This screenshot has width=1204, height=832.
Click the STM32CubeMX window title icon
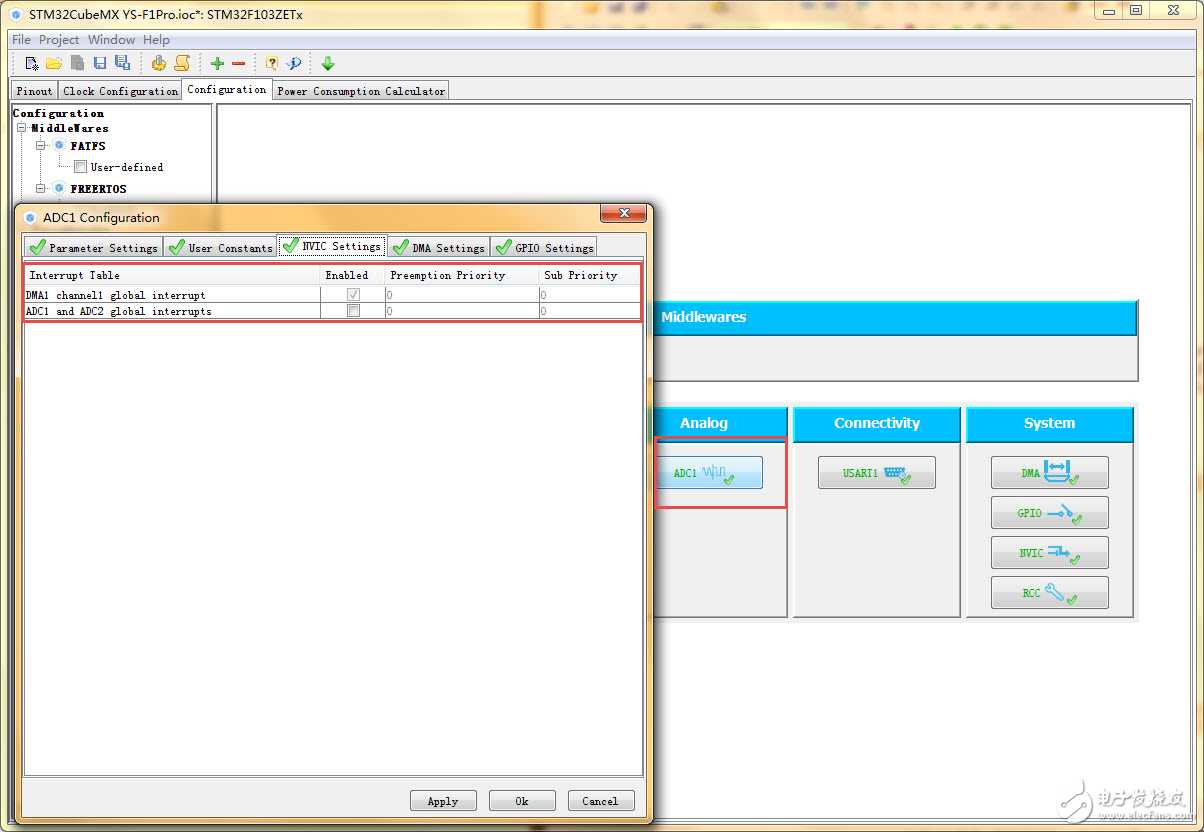pyautogui.click(x=15, y=14)
